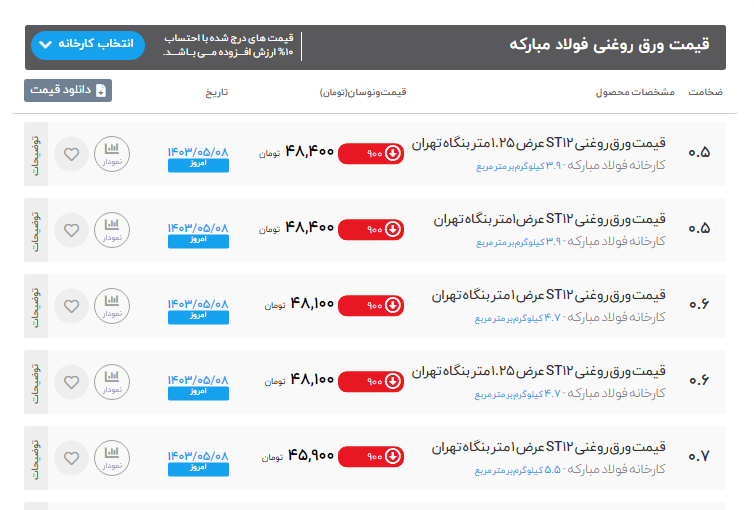
Task: Toggle heart favorite on the 0.7 thickness row
Action: 71,458
